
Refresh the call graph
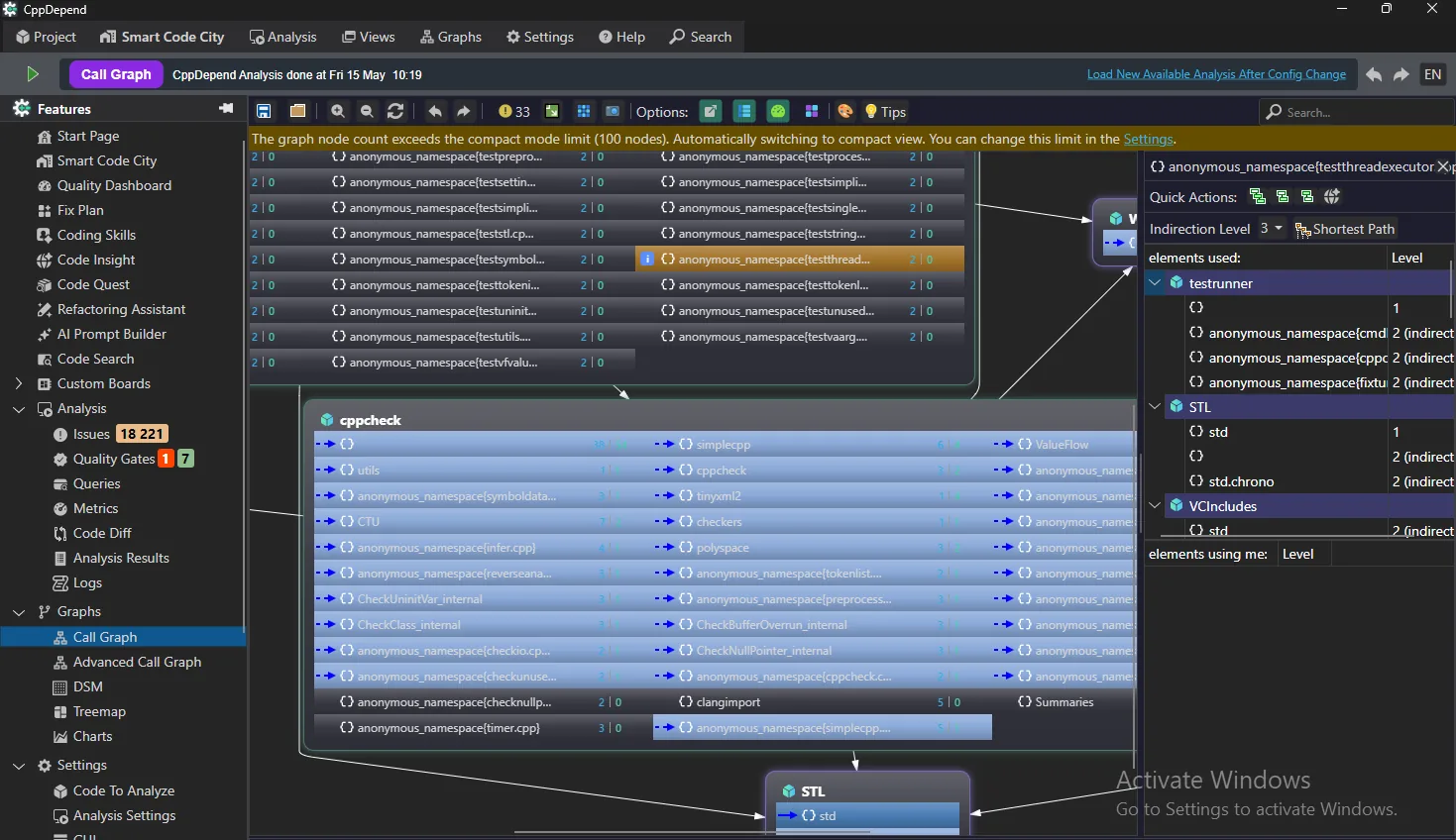click(x=395, y=111)
